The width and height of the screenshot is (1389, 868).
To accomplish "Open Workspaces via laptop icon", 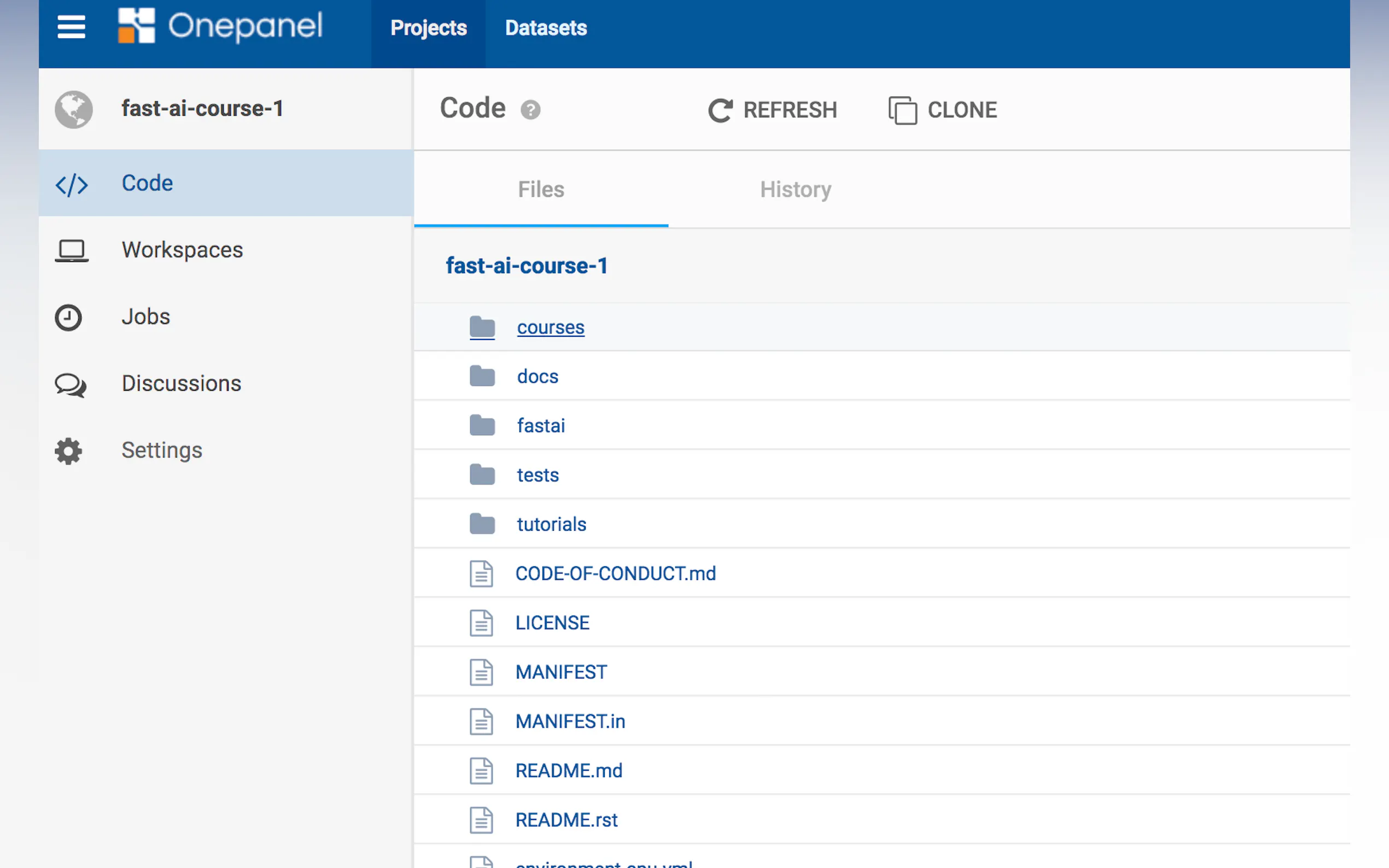I will 72,250.
